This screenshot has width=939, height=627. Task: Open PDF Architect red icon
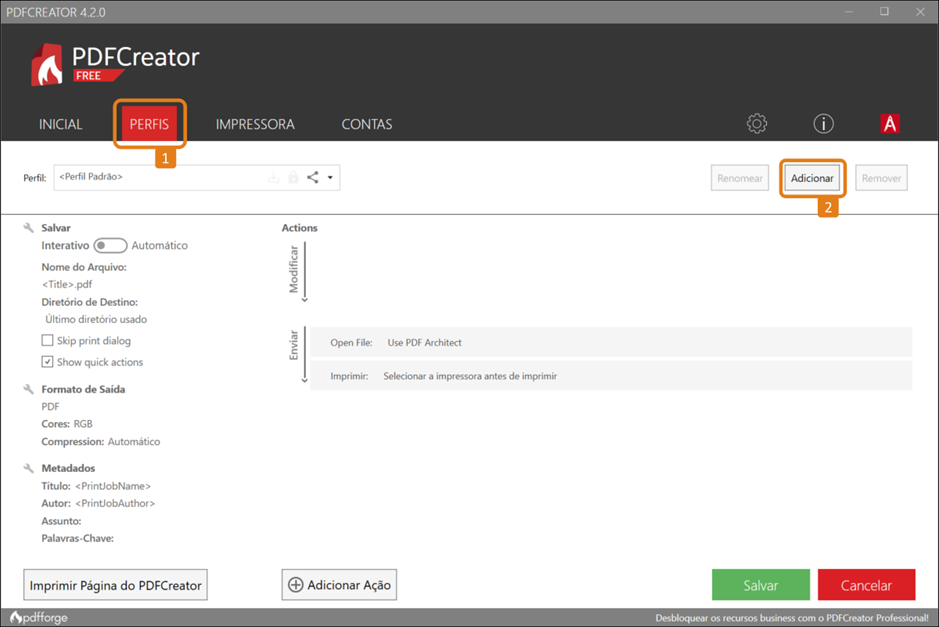point(889,124)
